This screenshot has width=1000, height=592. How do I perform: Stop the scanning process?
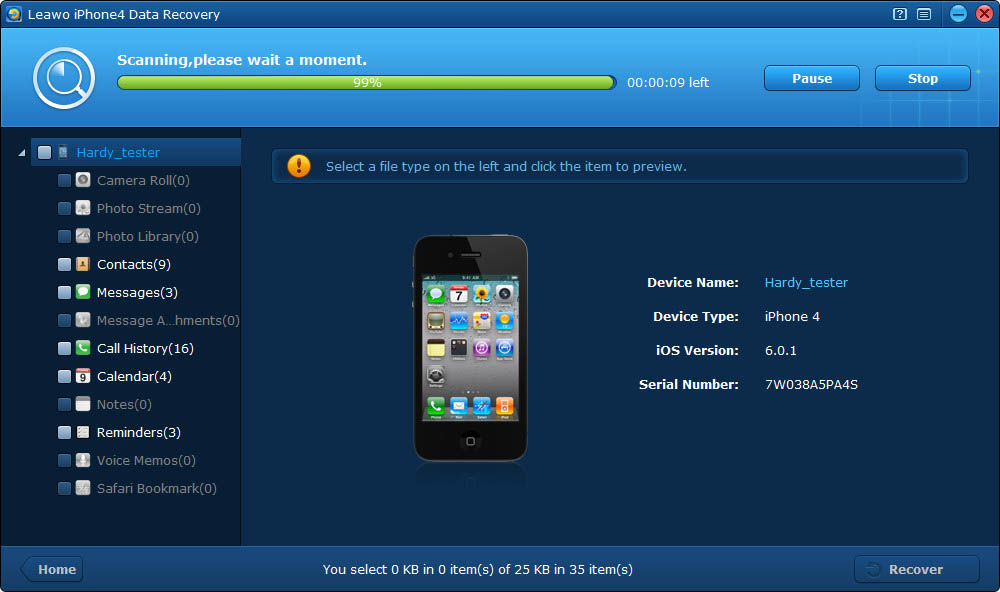(922, 78)
